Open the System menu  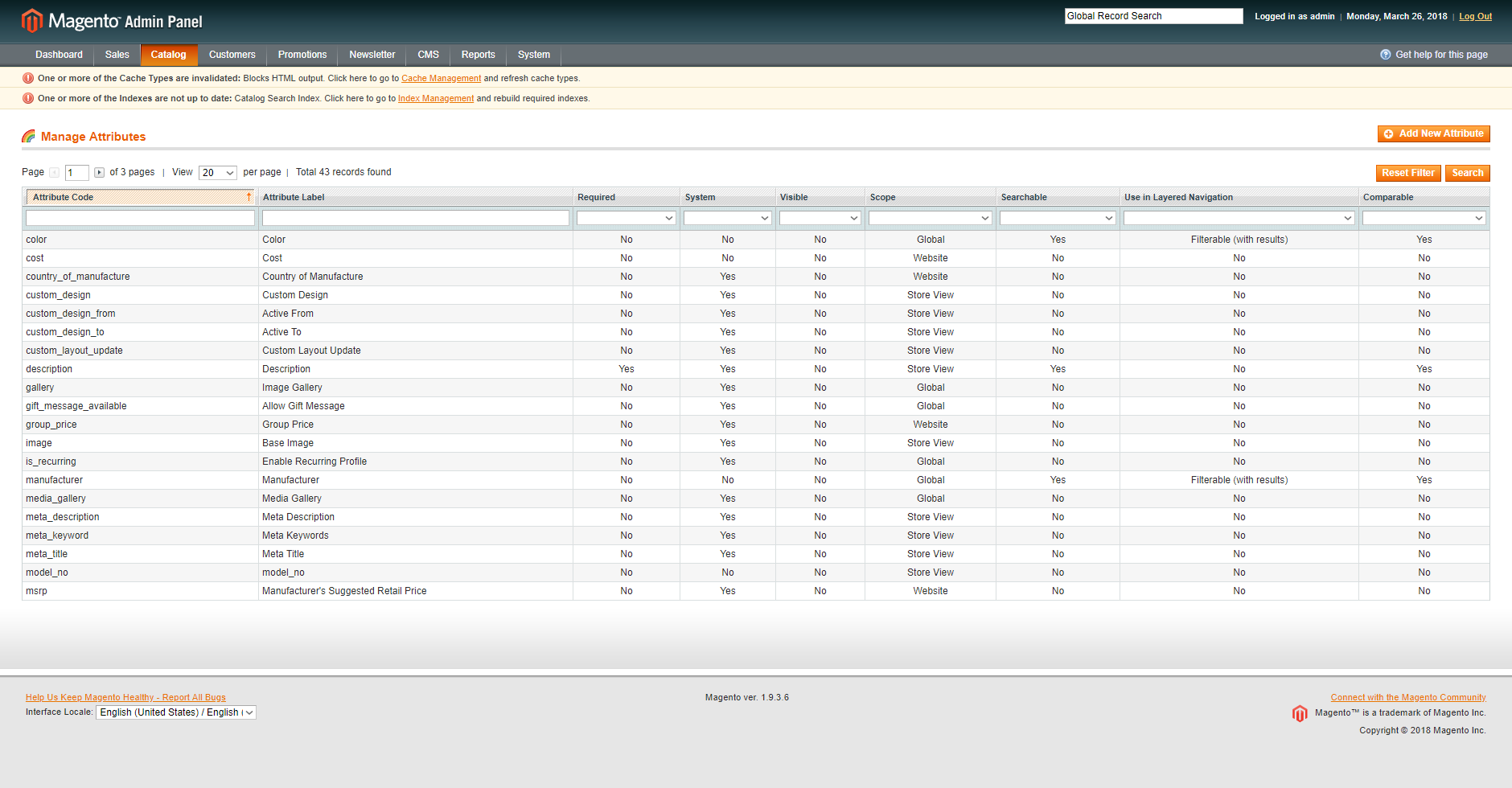tap(534, 55)
